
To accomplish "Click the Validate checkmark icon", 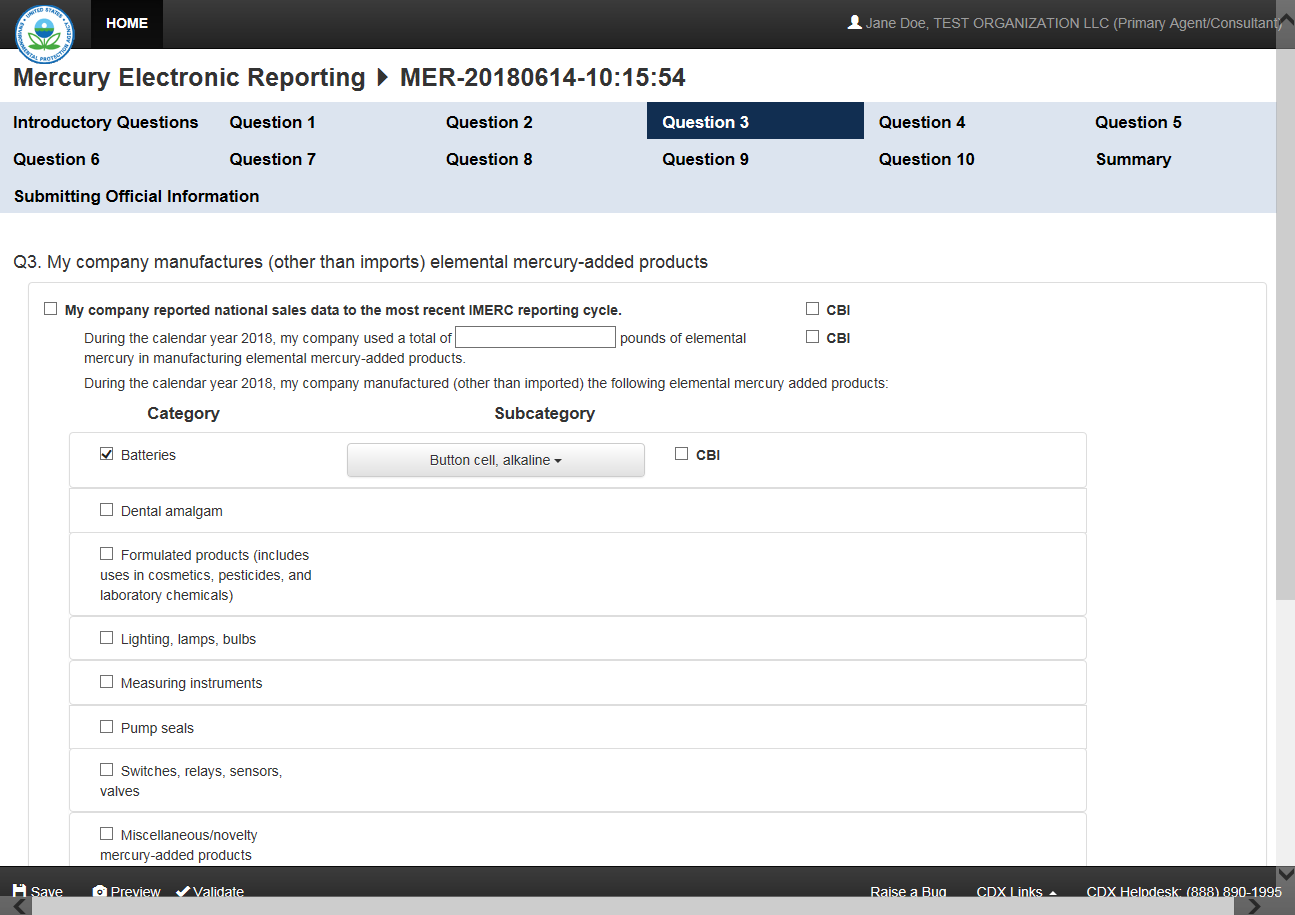I will point(183,891).
